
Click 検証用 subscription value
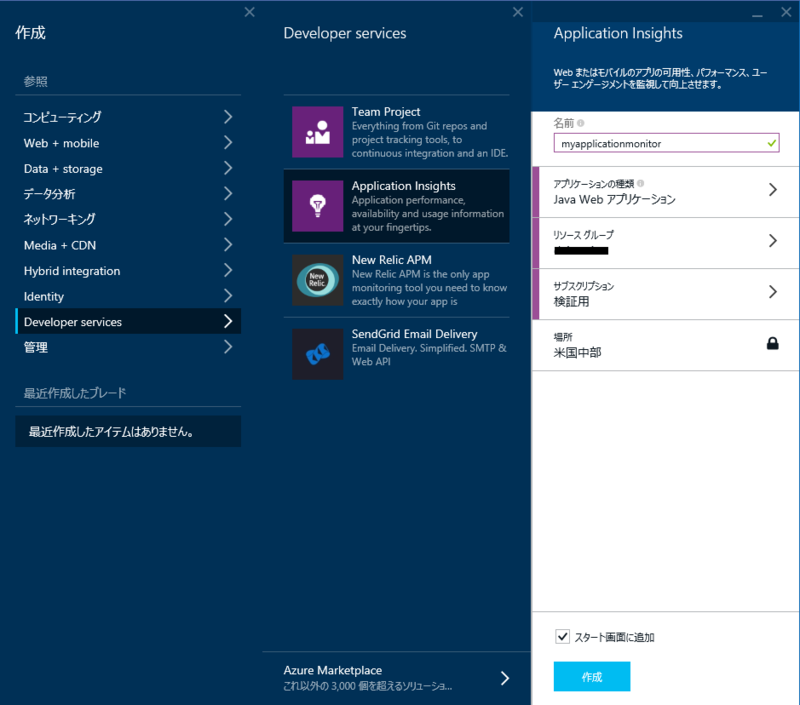tap(571, 301)
